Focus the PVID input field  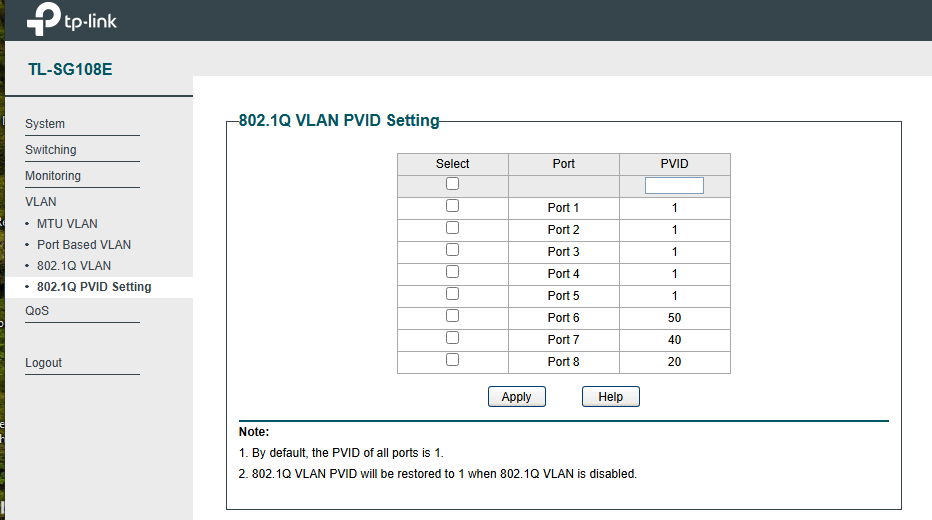[674, 185]
